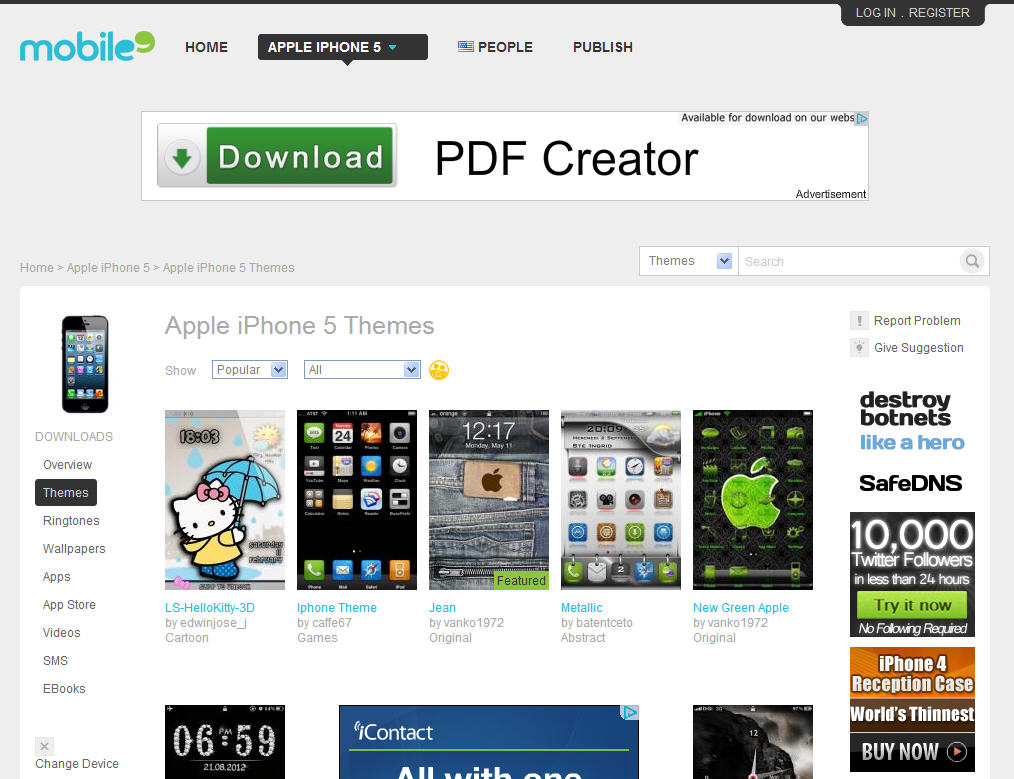Select Ringtones in the Downloads sidebar

point(71,520)
